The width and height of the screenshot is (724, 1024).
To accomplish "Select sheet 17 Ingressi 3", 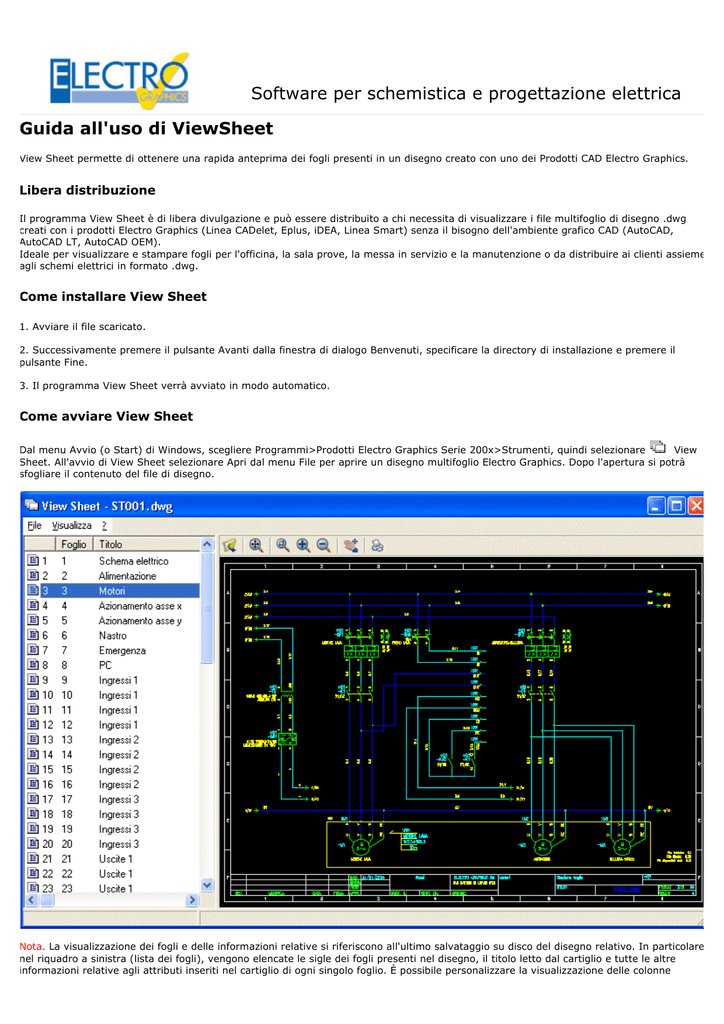I will 112,799.
